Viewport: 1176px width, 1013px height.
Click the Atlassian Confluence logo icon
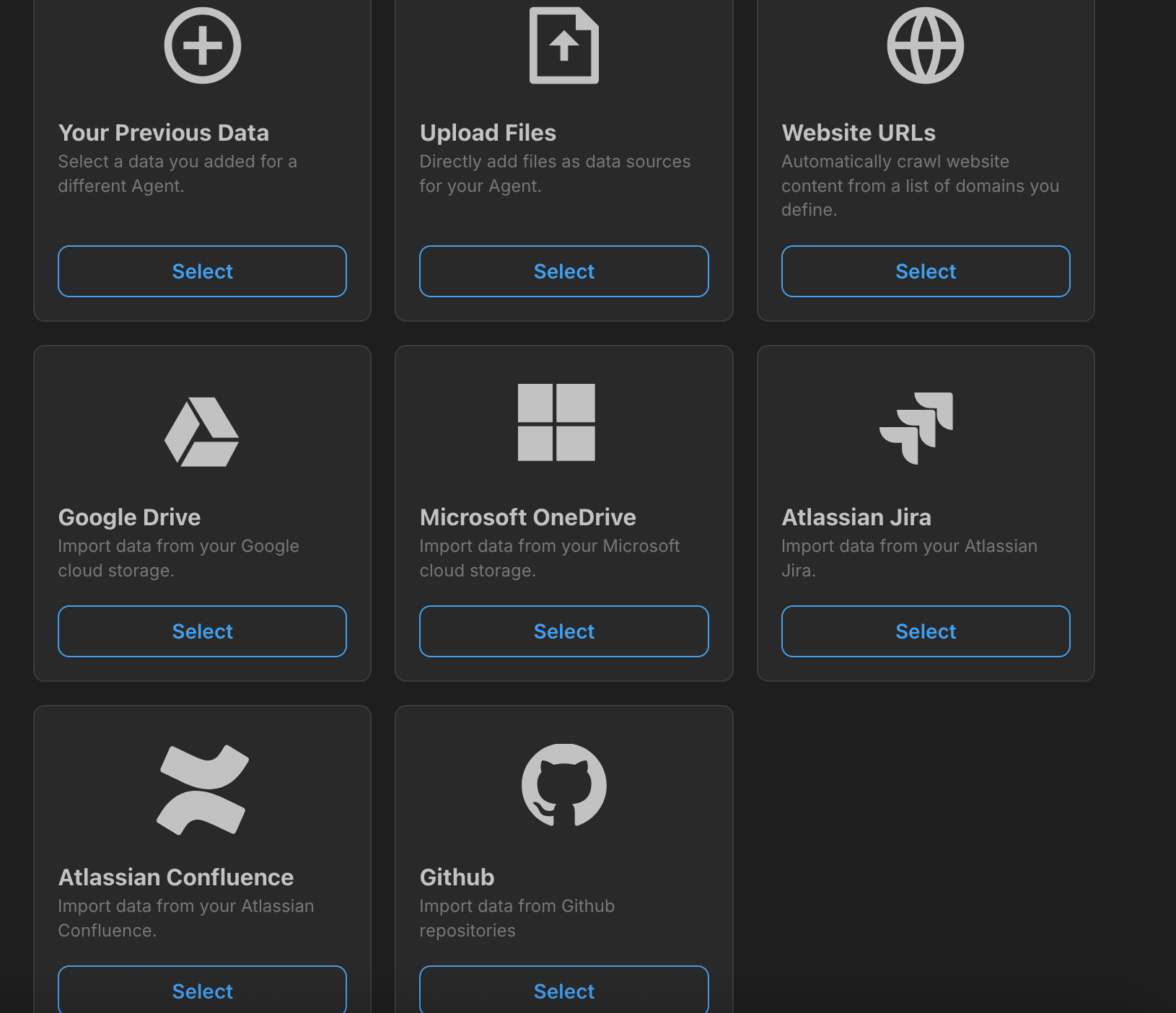tap(203, 790)
